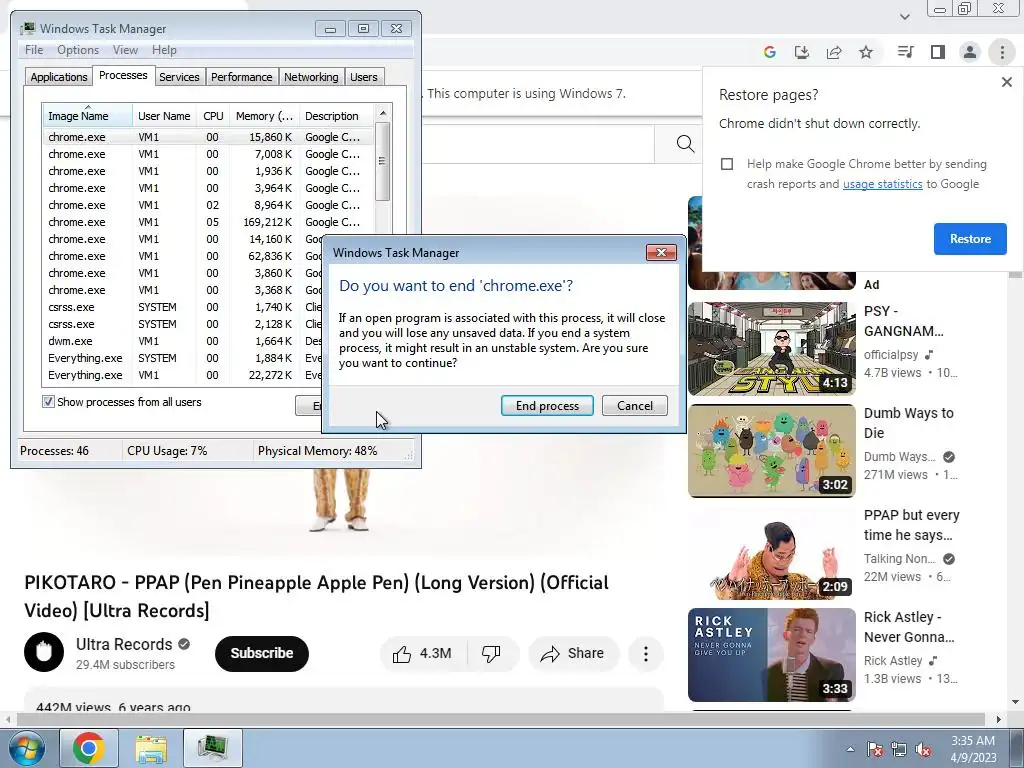Switch to the Networking tab
Viewport: 1024px width, 768px height.
click(x=311, y=76)
